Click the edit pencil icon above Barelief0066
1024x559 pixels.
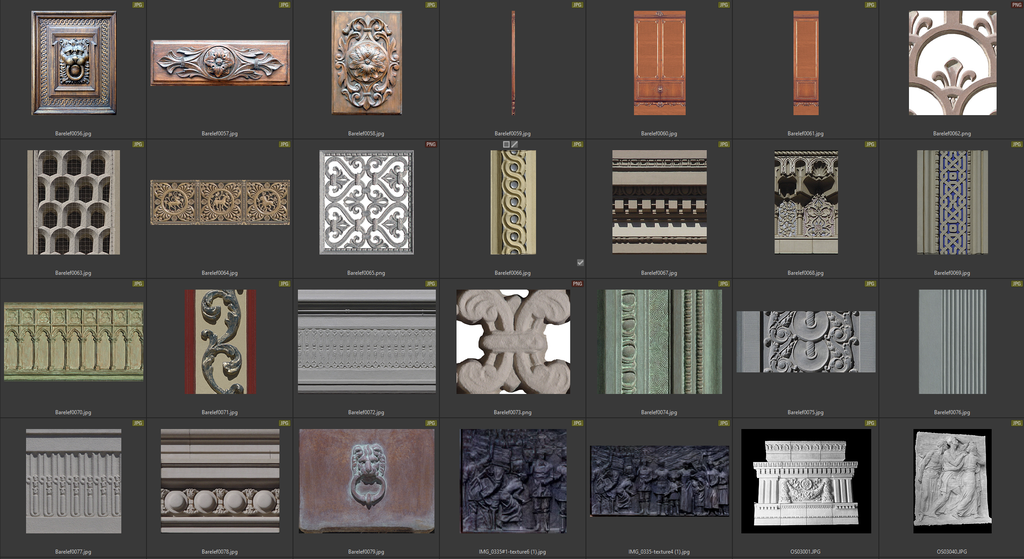(516, 145)
